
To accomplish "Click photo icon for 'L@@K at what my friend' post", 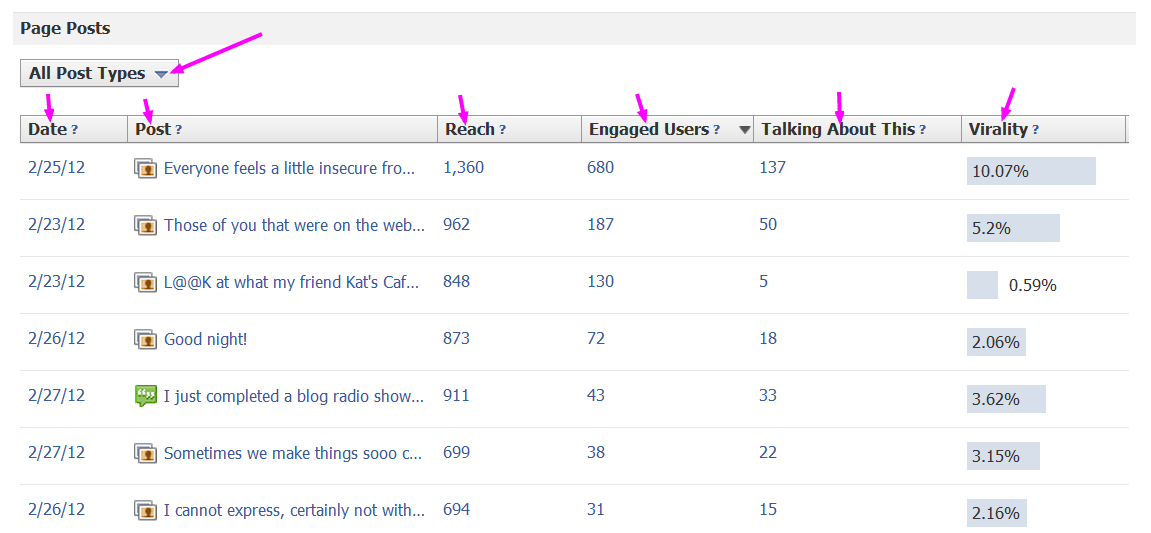I will [x=146, y=282].
